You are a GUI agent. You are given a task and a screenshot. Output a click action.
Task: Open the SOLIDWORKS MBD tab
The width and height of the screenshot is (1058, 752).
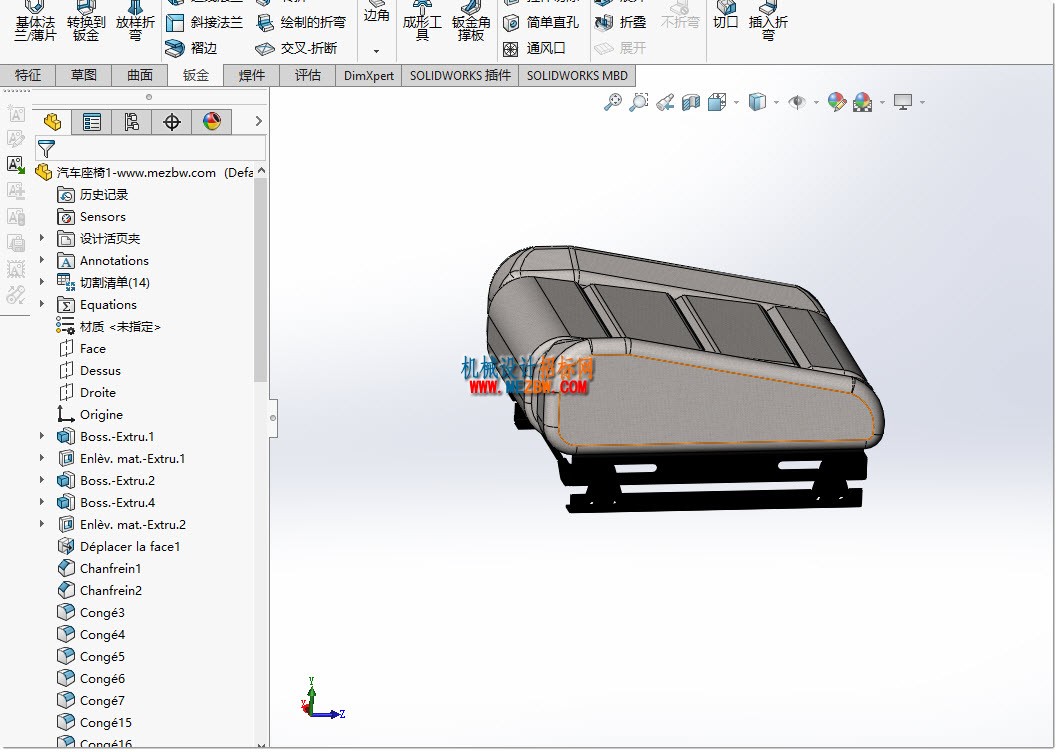point(577,76)
